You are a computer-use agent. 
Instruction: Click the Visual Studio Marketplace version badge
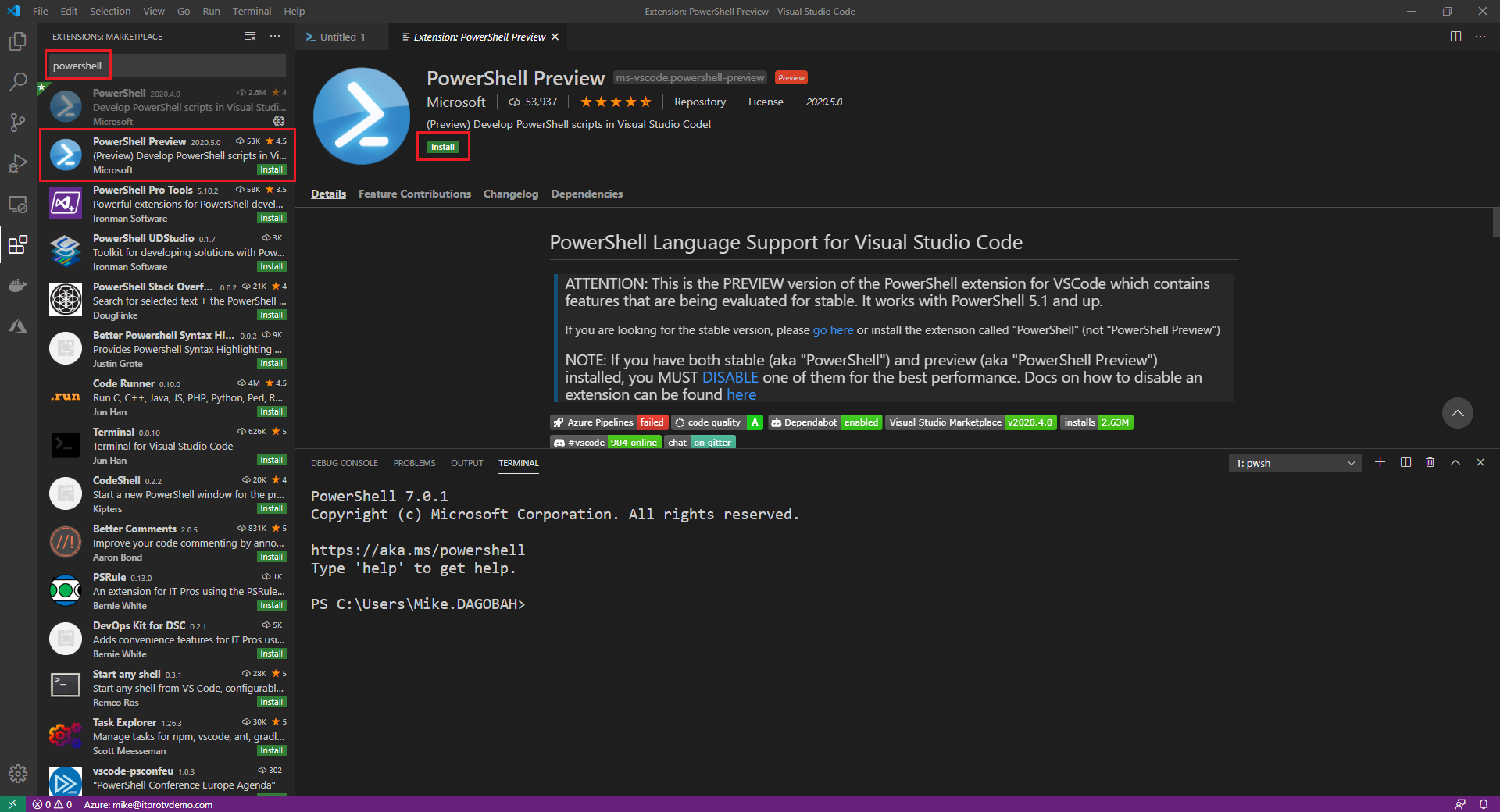970,422
